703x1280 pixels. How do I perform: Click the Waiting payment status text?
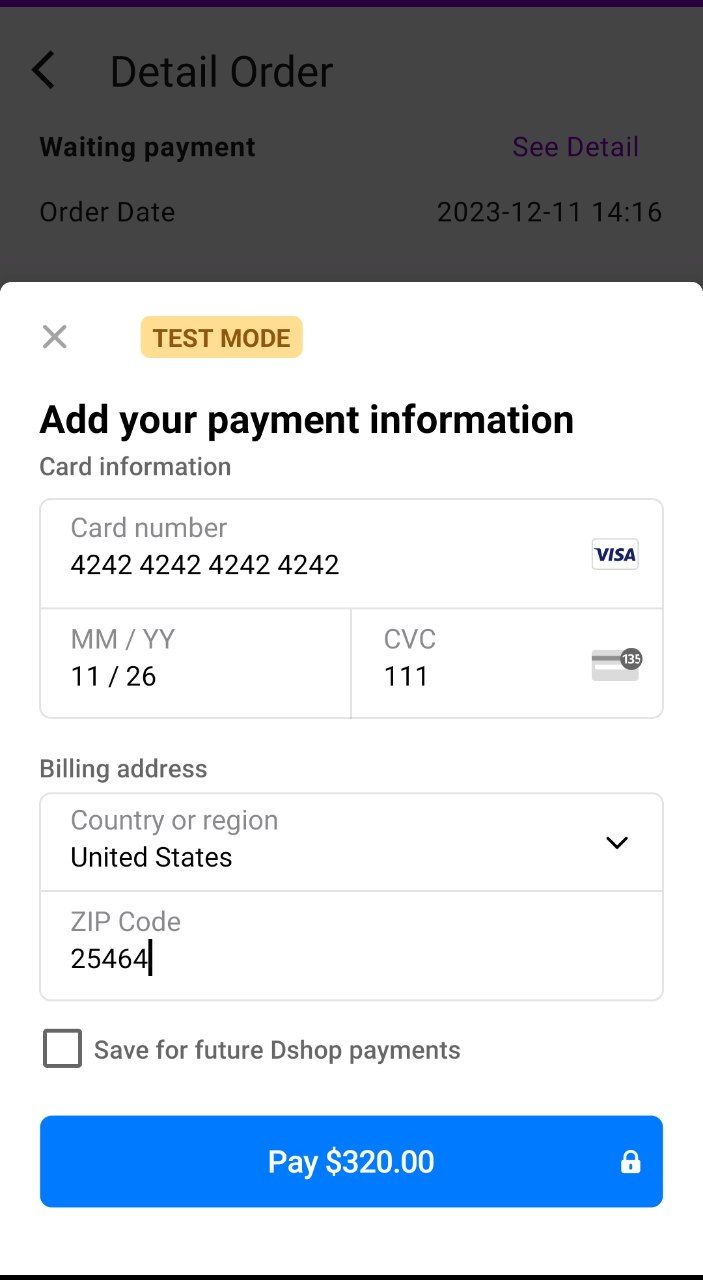click(147, 147)
